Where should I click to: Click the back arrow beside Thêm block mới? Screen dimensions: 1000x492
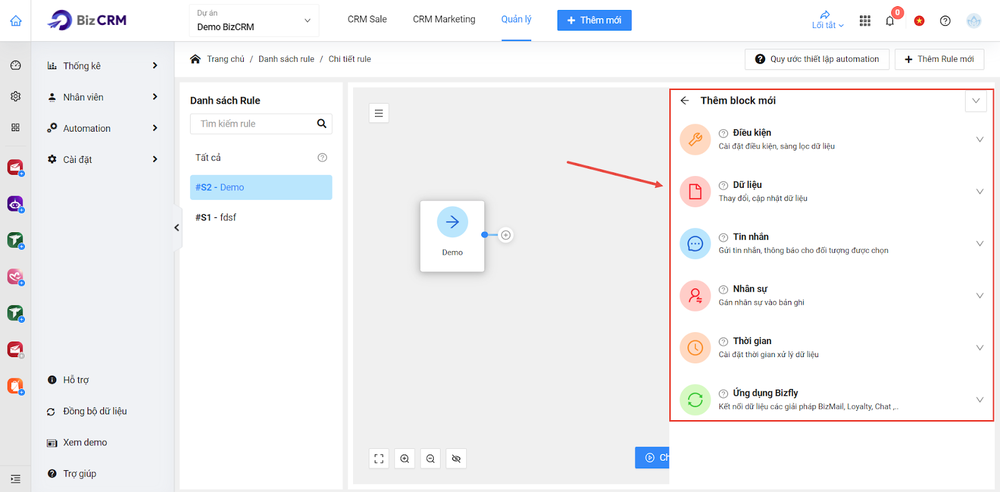[685, 100]
